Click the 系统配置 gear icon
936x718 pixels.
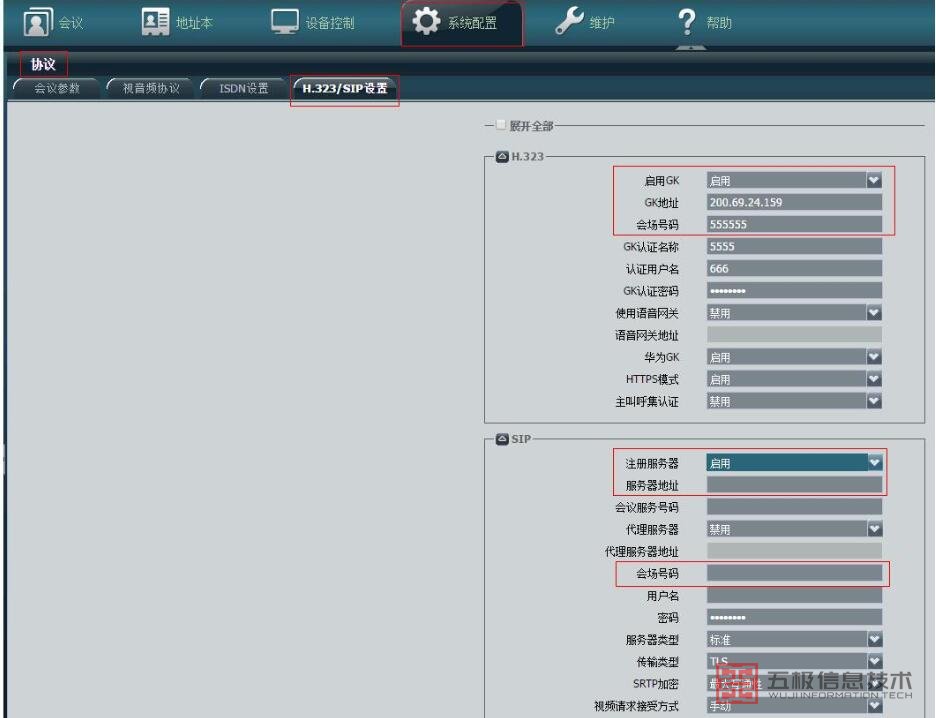click(427, 22)
